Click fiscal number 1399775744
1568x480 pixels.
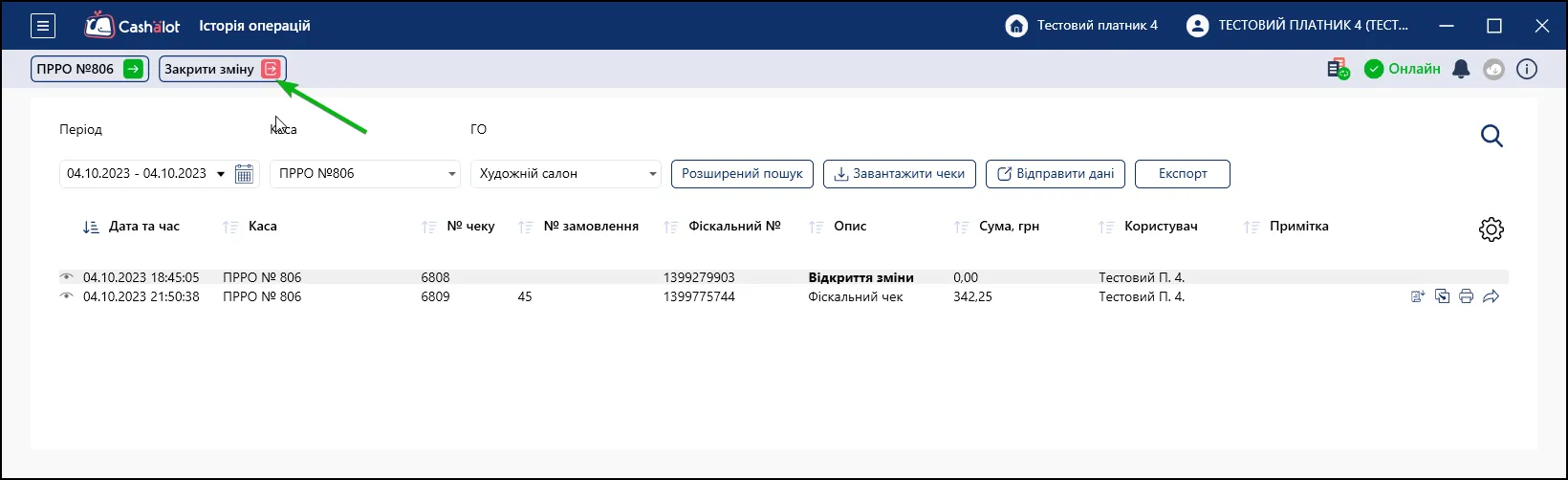[x=699, y=296]
